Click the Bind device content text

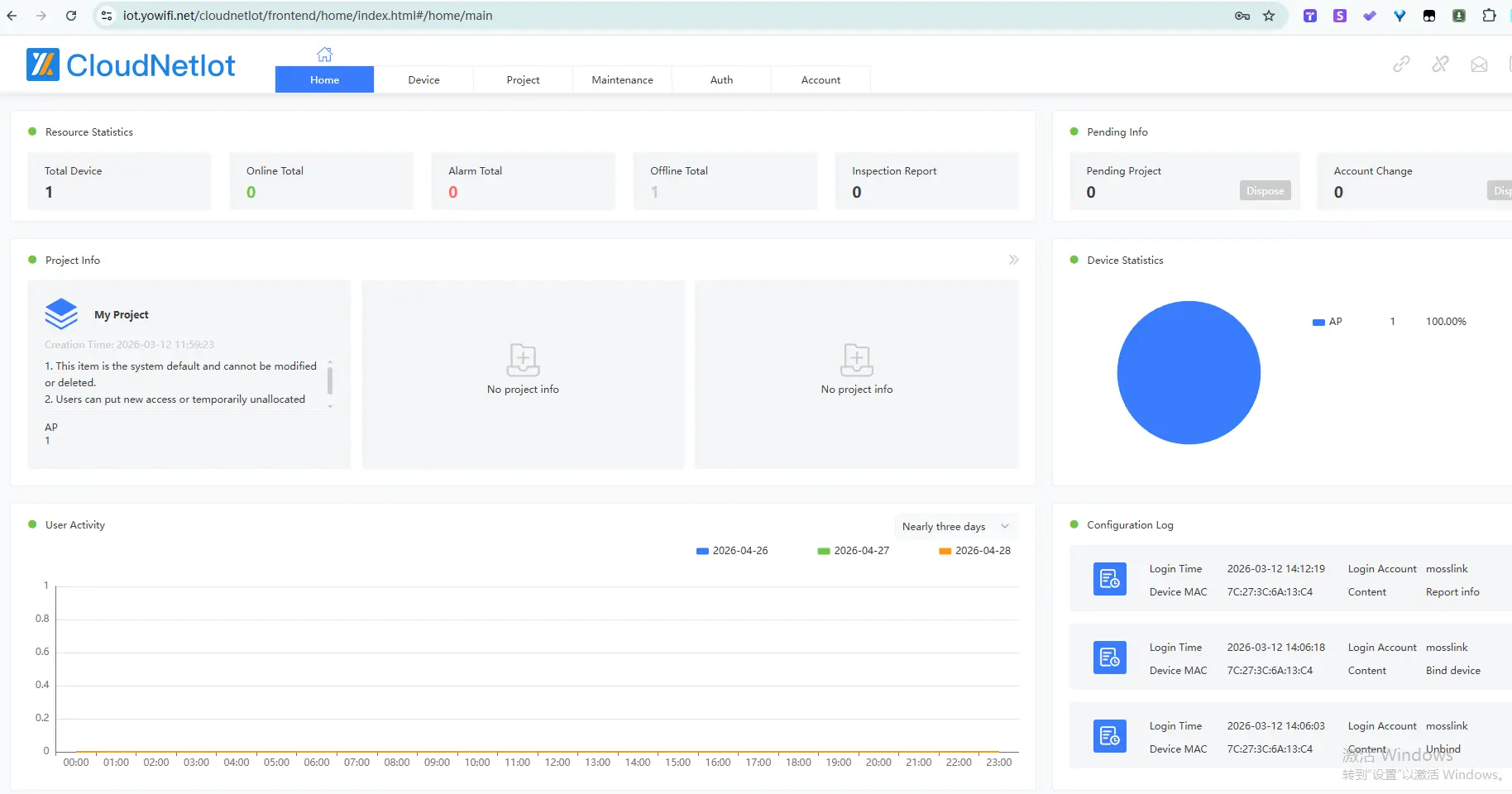click(1453, 670)
